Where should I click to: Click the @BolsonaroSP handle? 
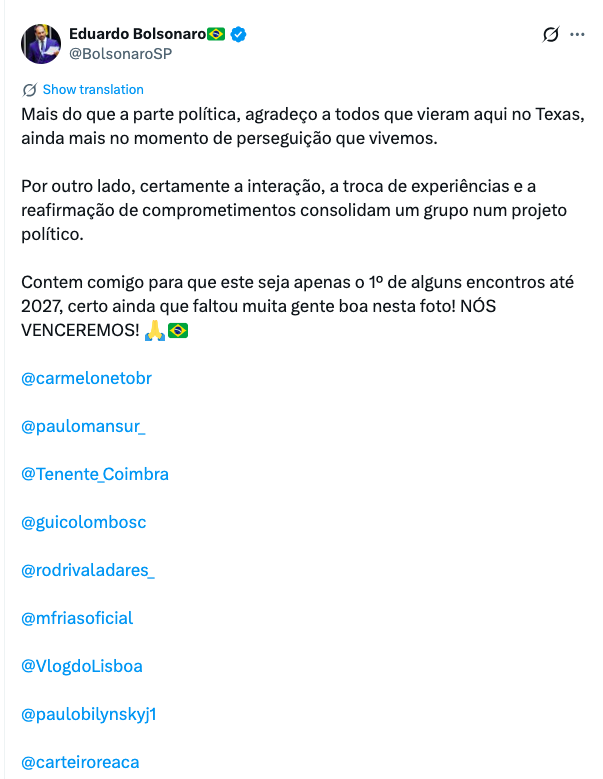tap(121, 53)
